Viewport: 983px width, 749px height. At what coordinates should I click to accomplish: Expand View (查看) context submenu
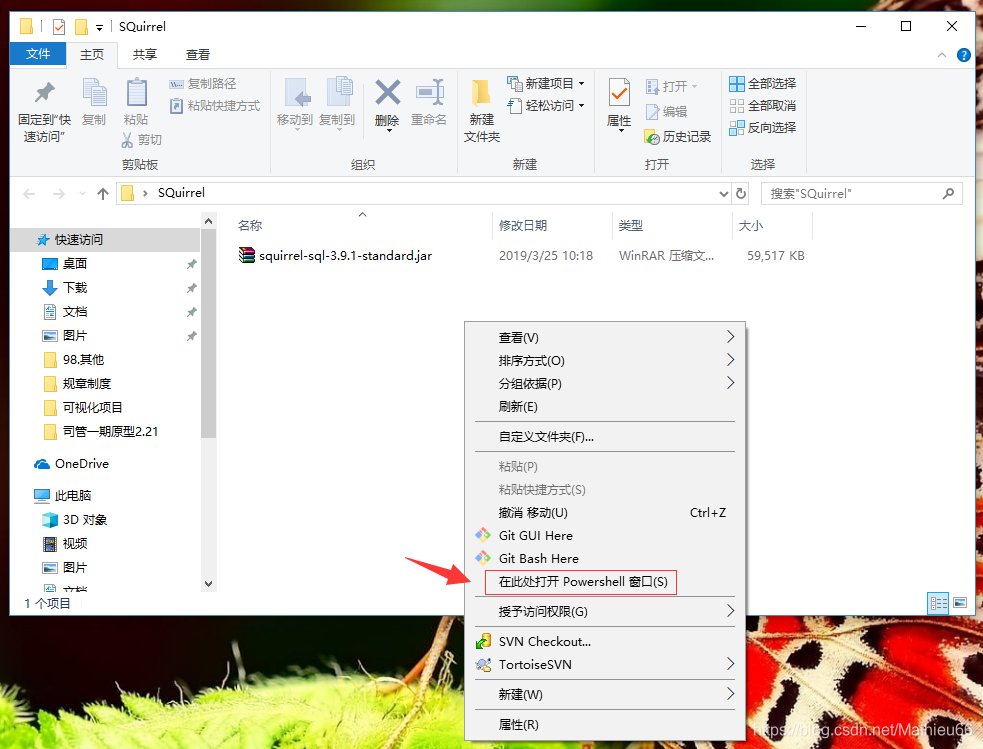(x=605, y=337)
